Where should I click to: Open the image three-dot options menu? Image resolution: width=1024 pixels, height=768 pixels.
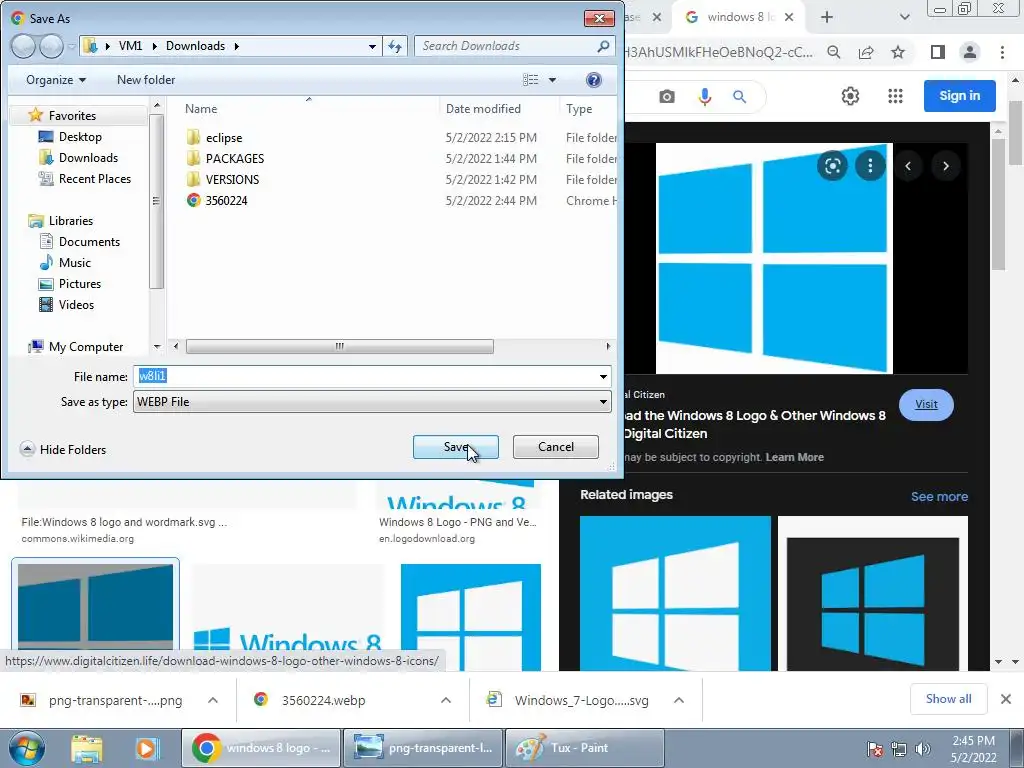(x=870, y=166)
